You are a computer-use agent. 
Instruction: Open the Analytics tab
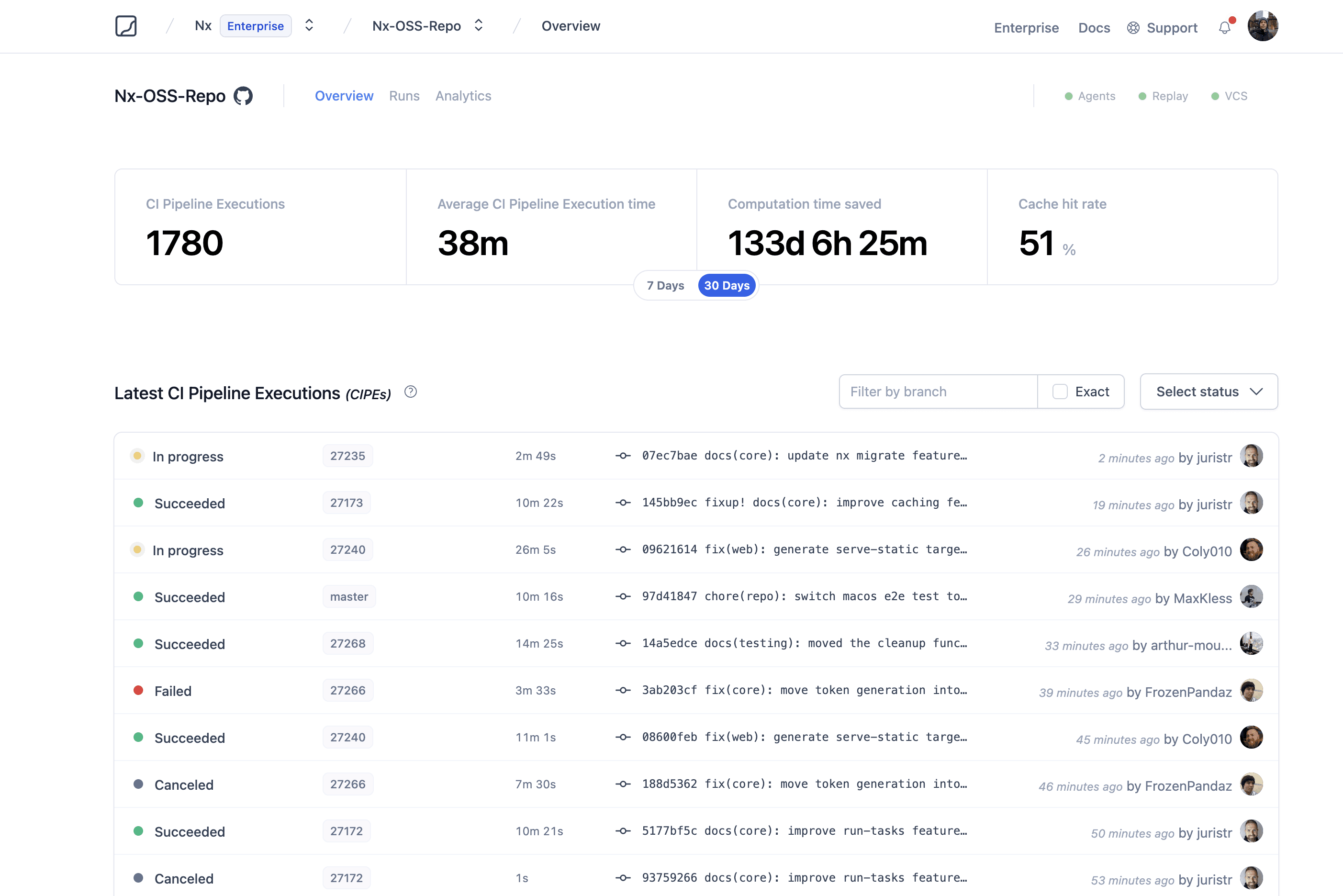coord(463,96)
